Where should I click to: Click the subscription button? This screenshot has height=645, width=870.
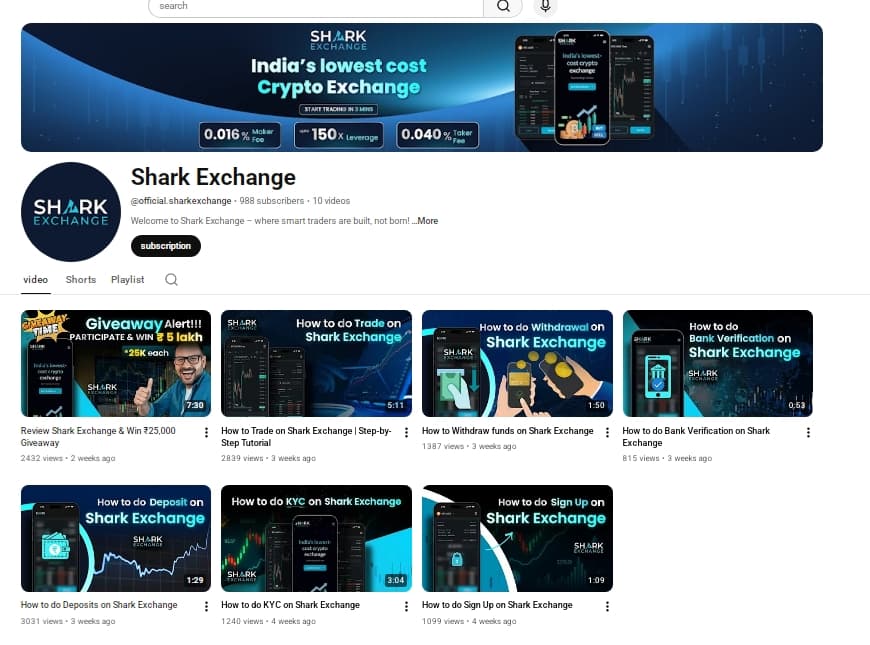pos(165,246)
